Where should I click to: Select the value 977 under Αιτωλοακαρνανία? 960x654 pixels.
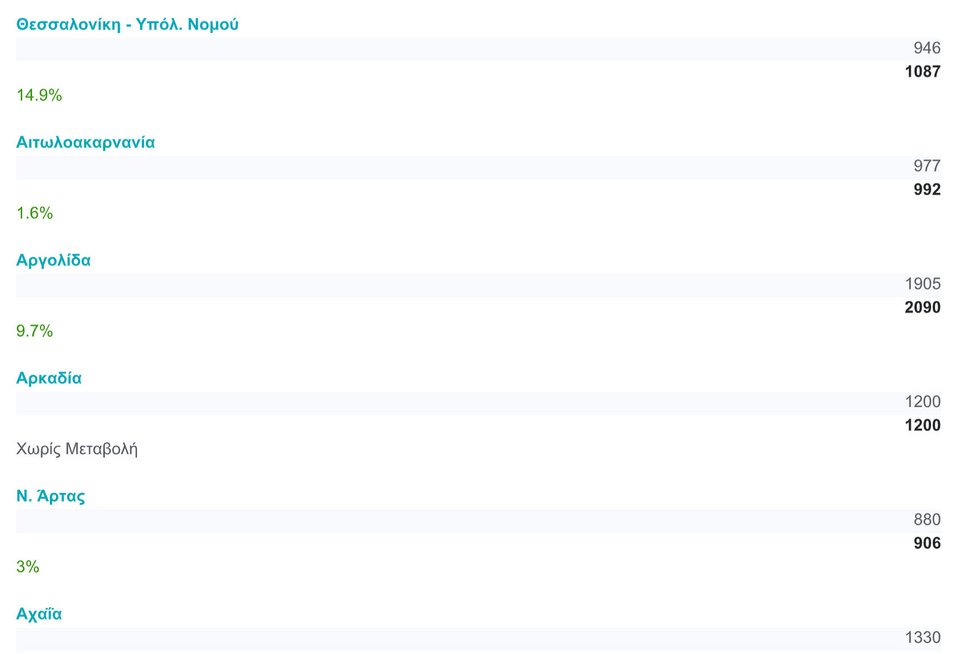[926, 166]
